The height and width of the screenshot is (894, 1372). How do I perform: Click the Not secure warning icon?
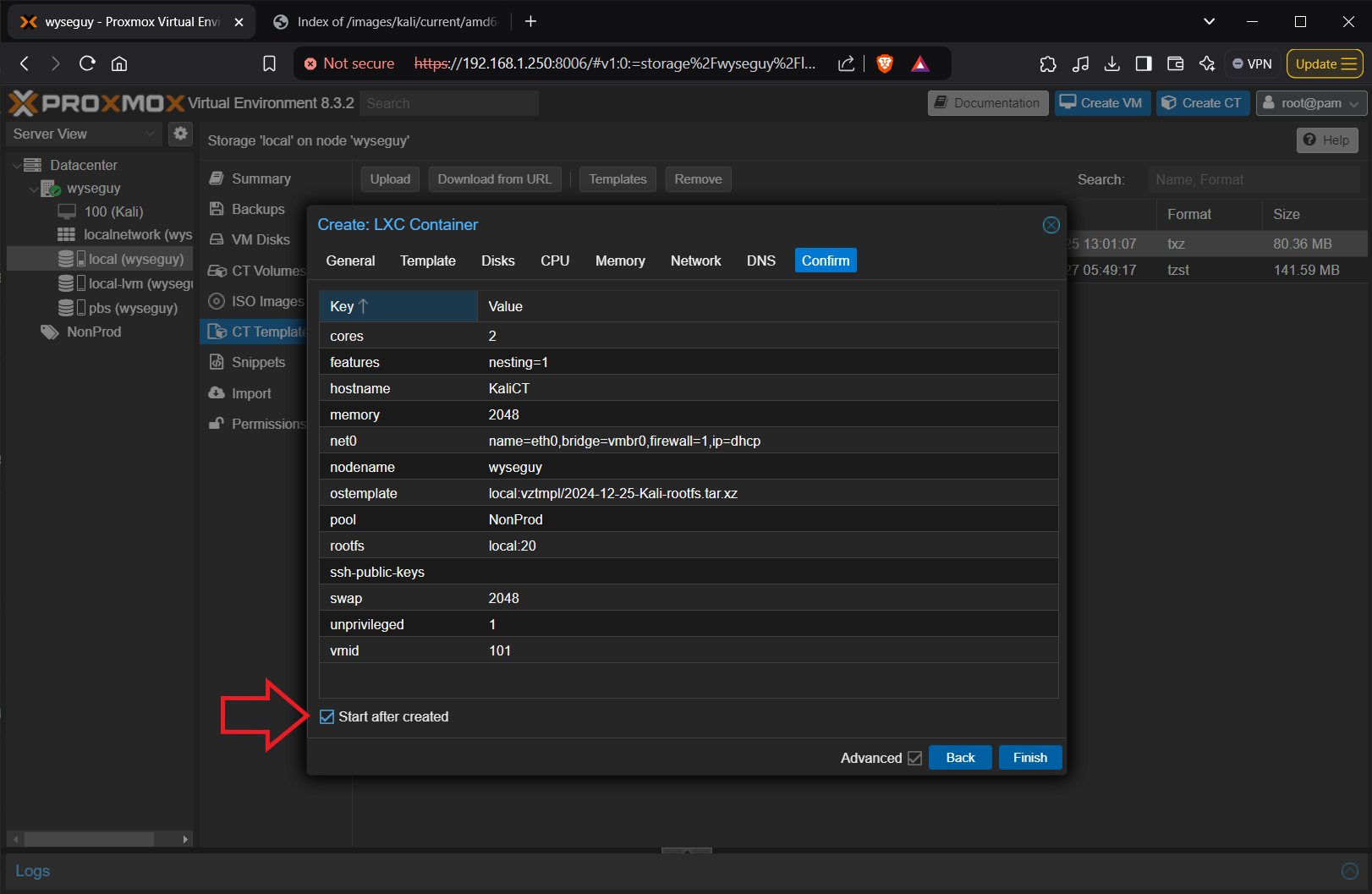[310, 63]
